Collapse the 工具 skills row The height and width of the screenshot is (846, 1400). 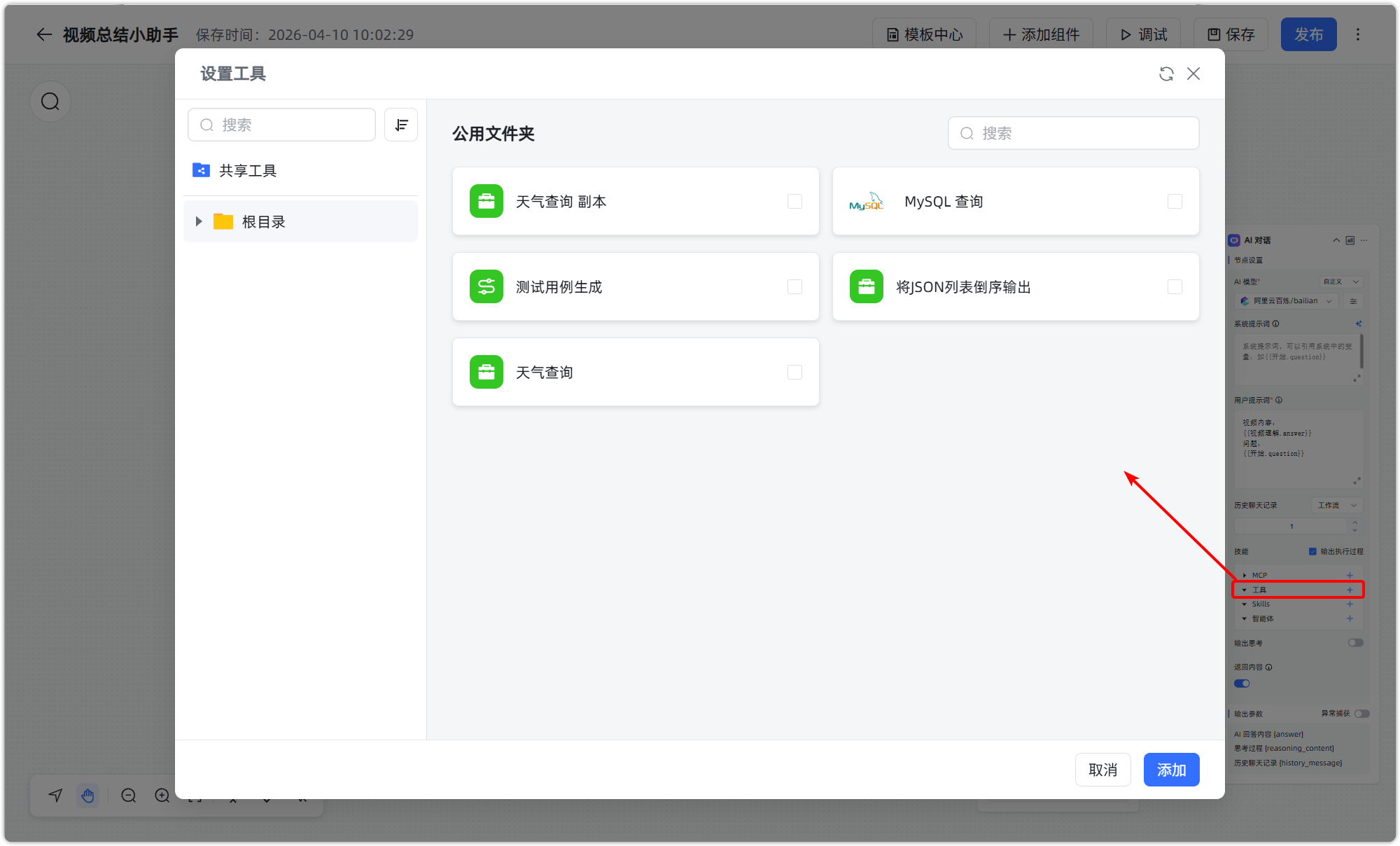[1245, 590]
